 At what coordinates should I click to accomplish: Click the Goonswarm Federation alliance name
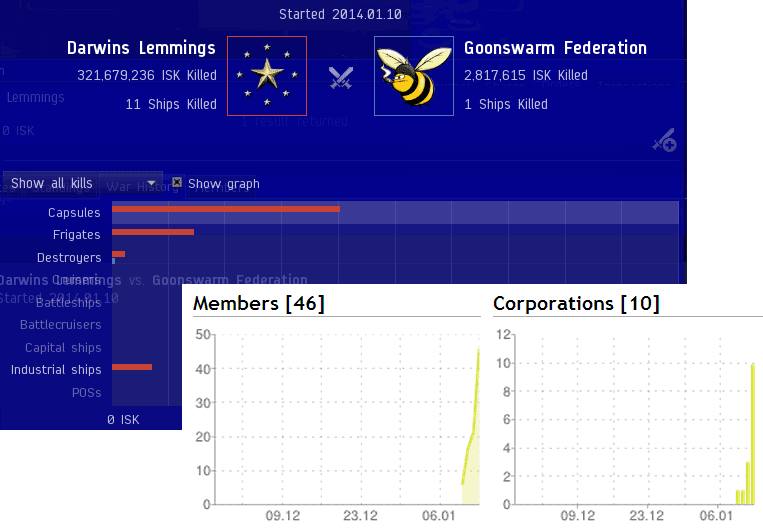(x=555, y=48)
